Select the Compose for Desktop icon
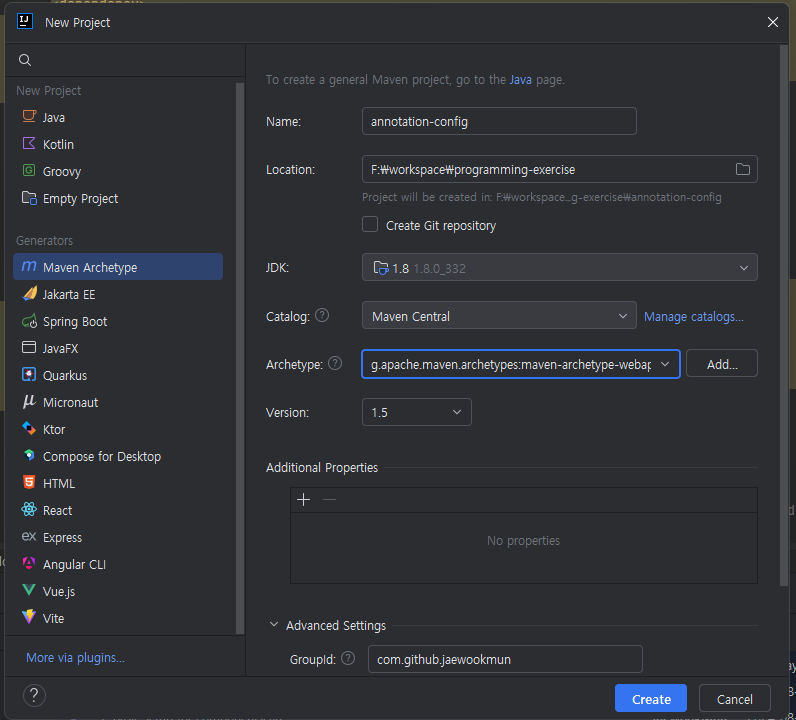 point(29,455)
